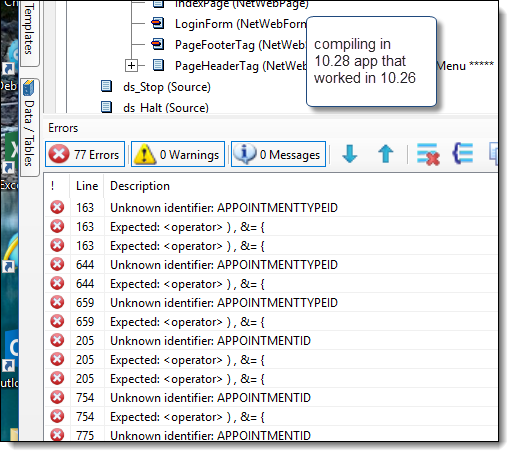Click the LoginForm procedure icon
Screen dimensions: 514x457
(x=157, y=24)
